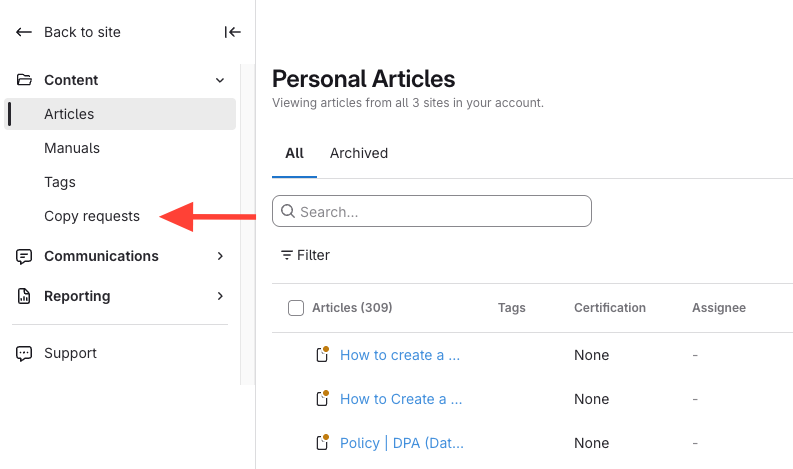The width and height of the screenshot is (793, 469).
Task: Select the All tab
Action: pyautogui.click(x=294, y=153)
